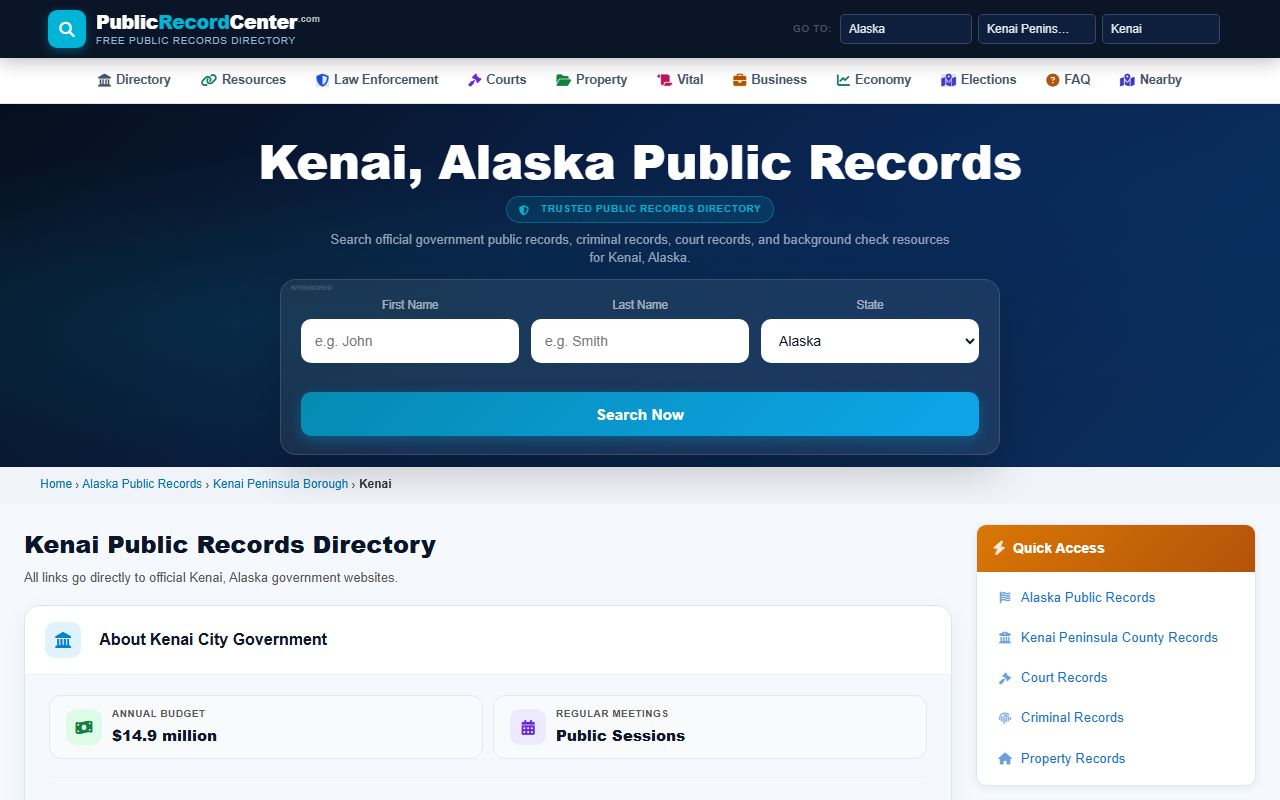Open the Property nav item
Screen dimensions: 1280x800
pos(592,80)
